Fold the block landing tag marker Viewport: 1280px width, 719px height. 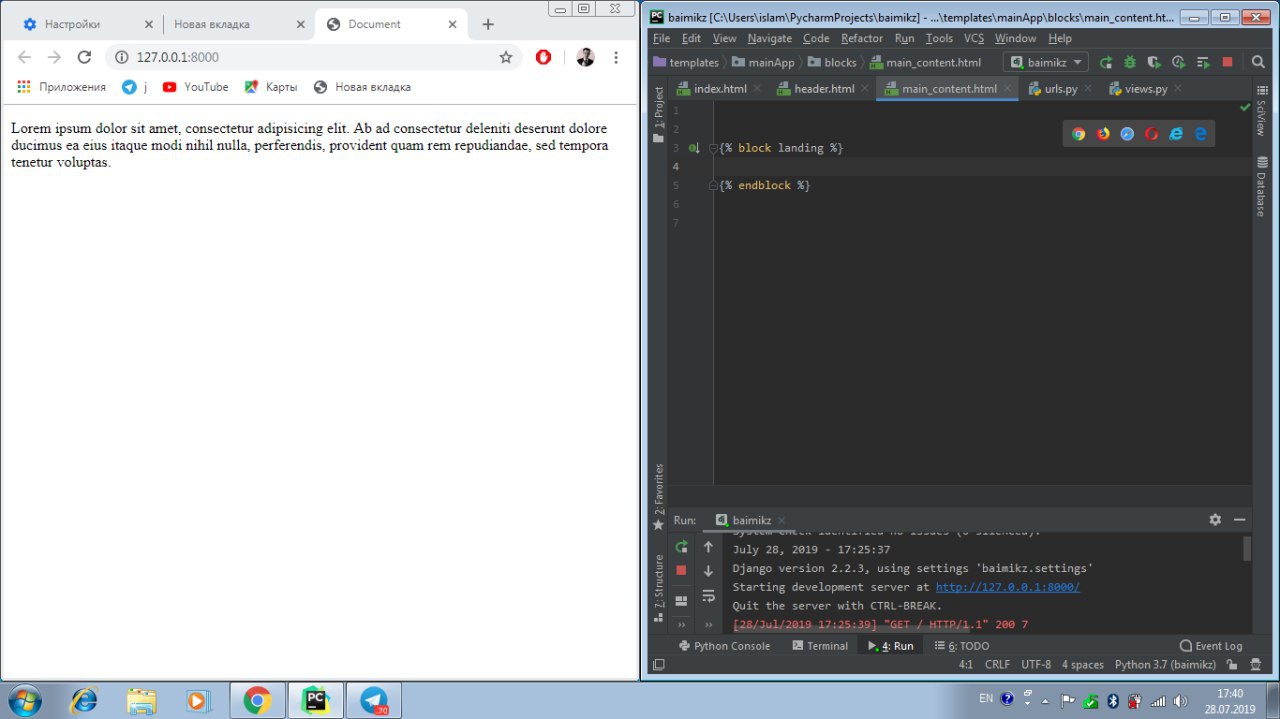pos(714,148)
